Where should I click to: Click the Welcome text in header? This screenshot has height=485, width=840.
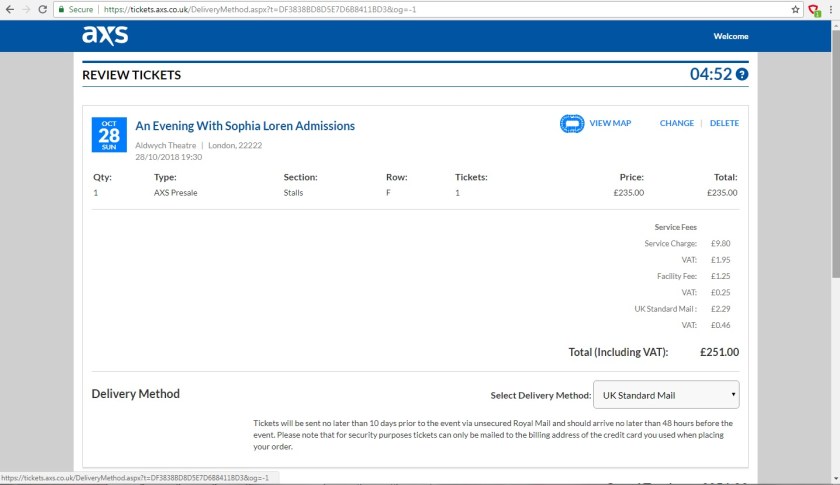point(730,36)
